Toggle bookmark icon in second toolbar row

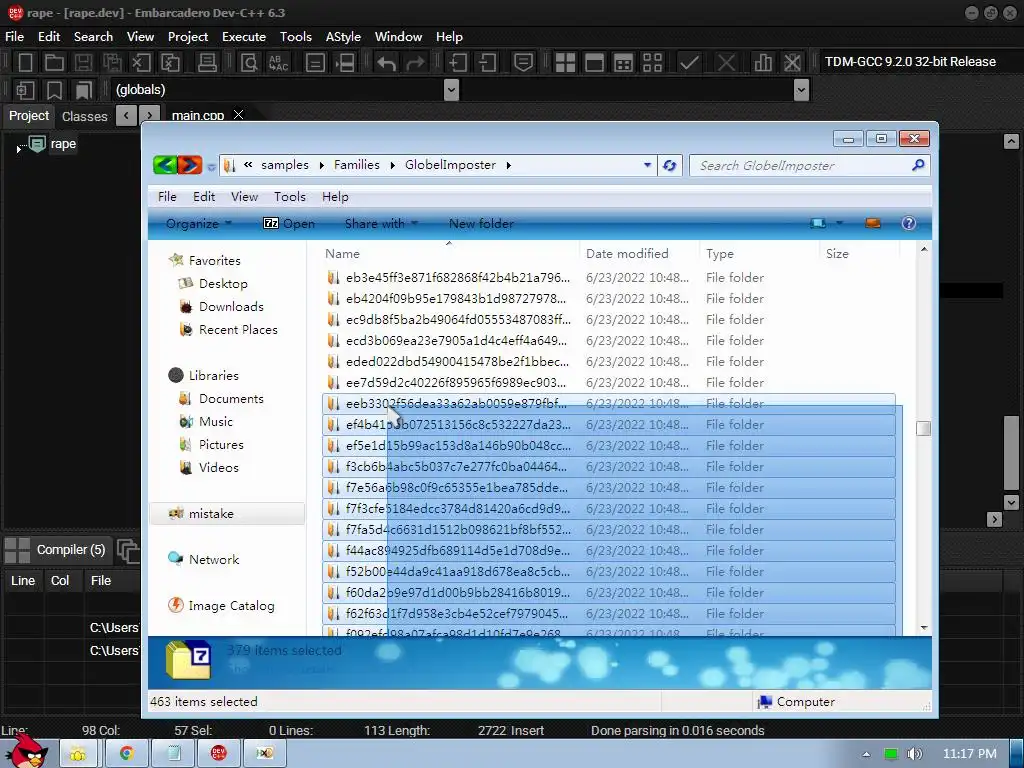pyautogui.click(x=54, y=90)
